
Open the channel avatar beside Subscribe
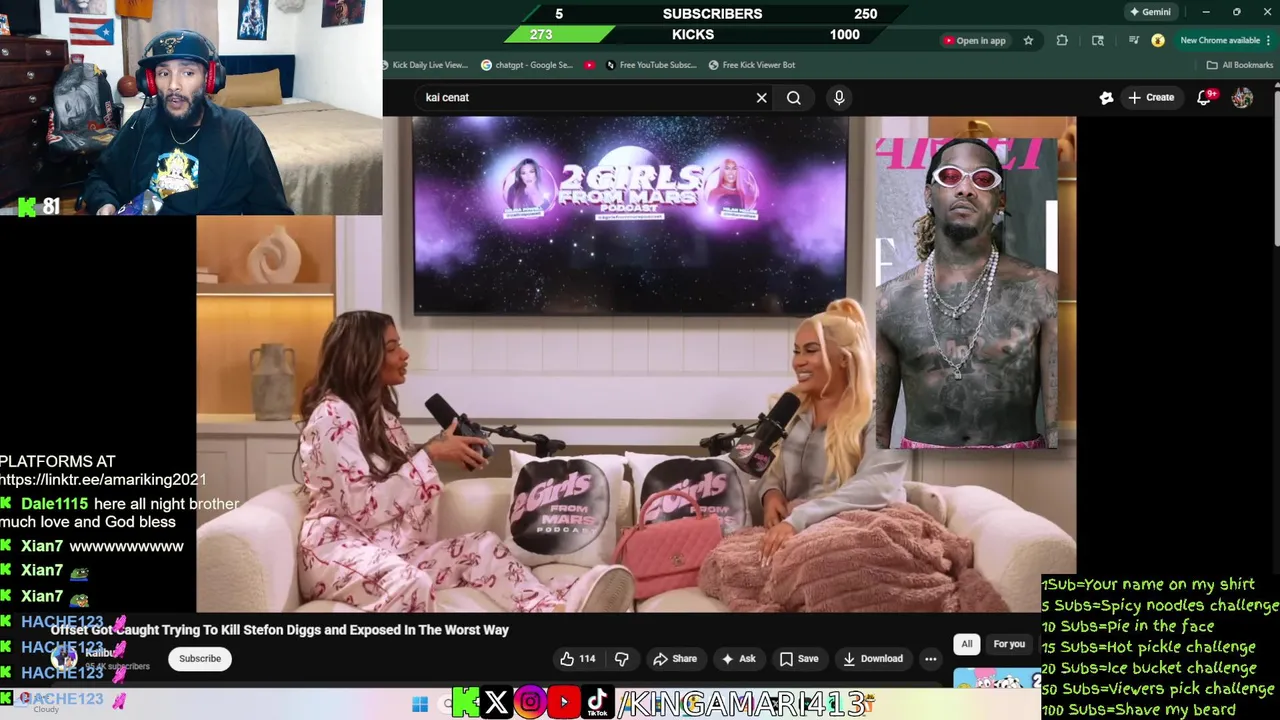pyautogui.click(x=65, y=658)
